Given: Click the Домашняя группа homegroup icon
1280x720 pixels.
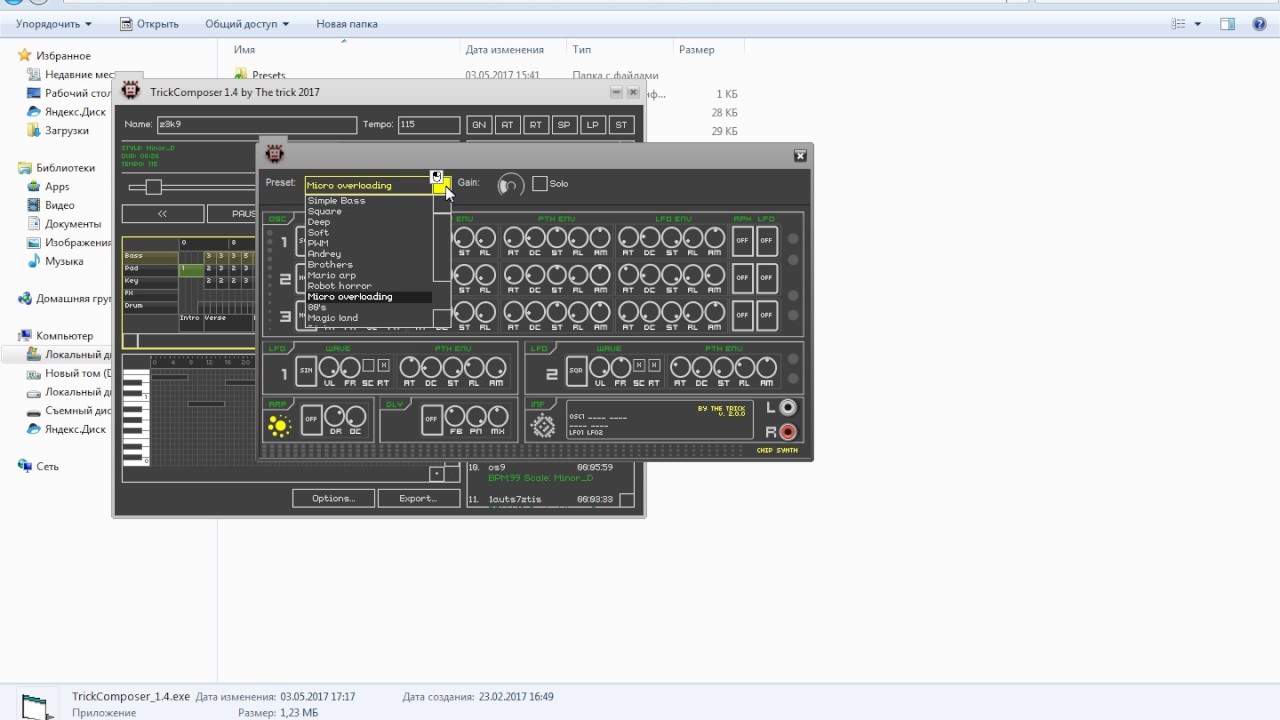Looking at the screenshot, I should (x=26, y=299).
